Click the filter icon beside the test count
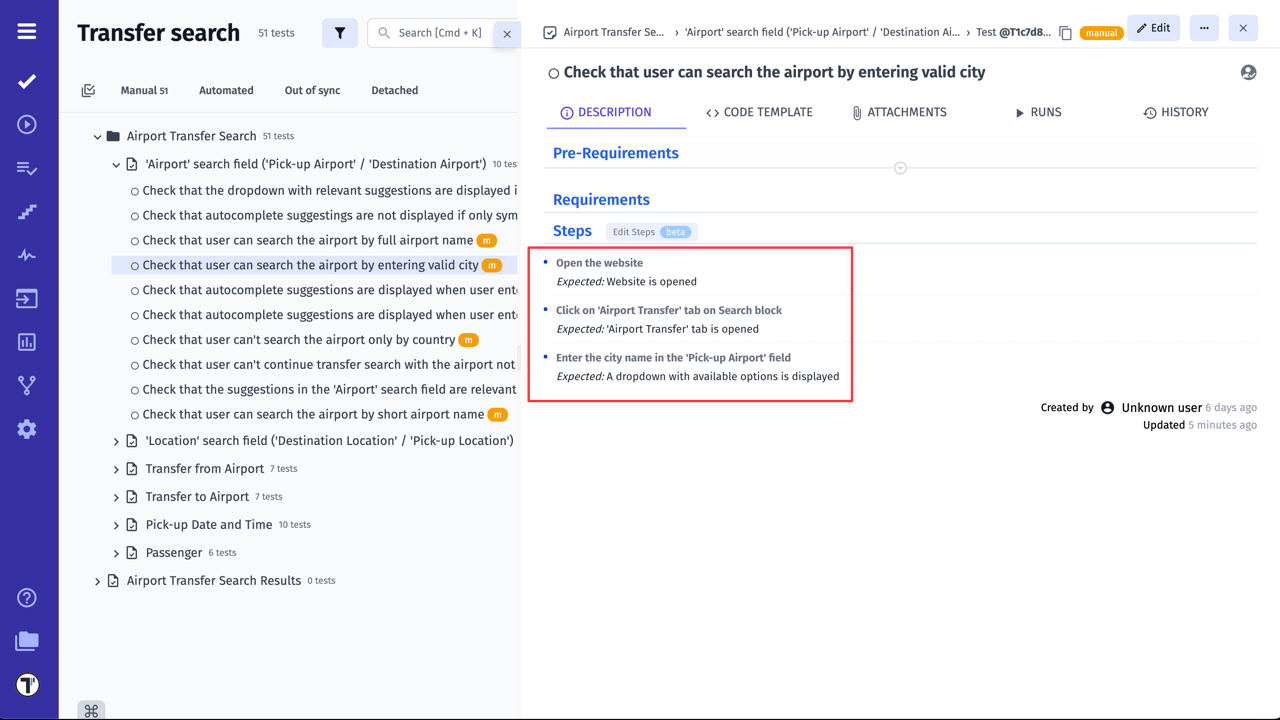 (340, 33)
